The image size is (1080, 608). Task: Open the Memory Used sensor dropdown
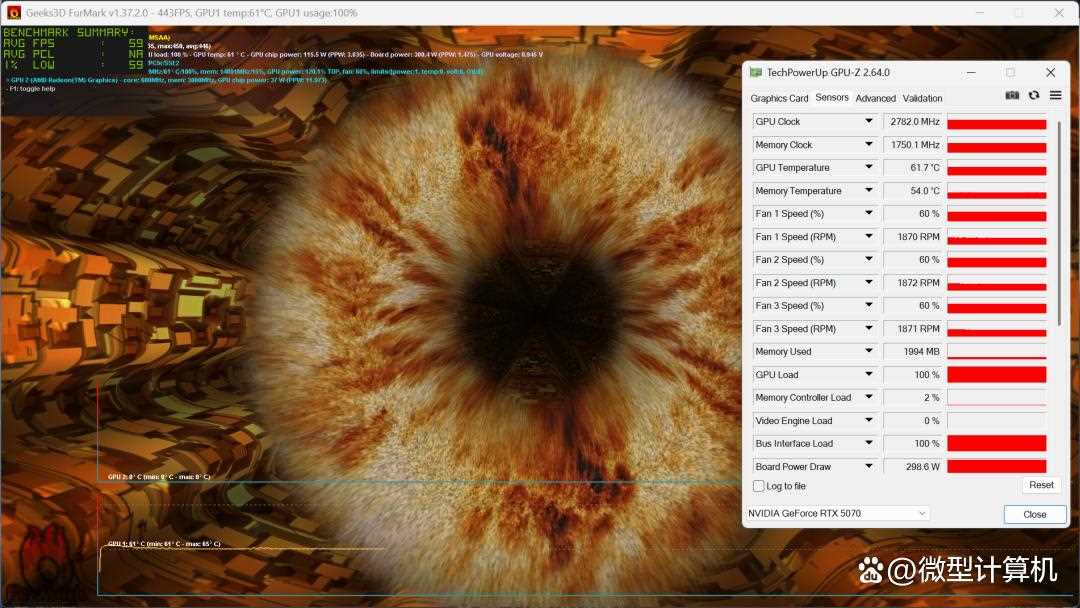click(868, 352)
